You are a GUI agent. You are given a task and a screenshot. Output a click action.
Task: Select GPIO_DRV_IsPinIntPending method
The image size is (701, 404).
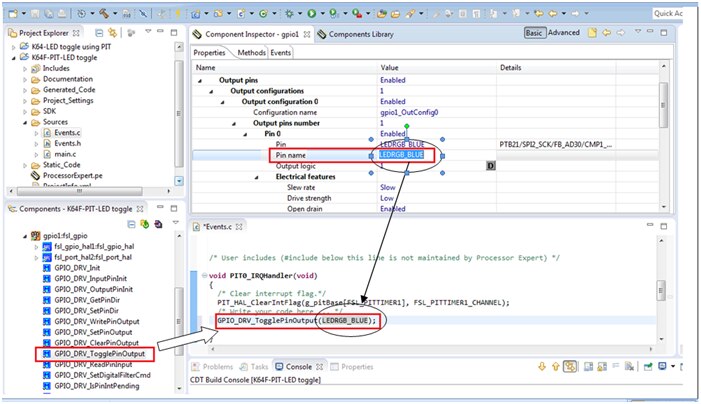(x=97, y=386)
